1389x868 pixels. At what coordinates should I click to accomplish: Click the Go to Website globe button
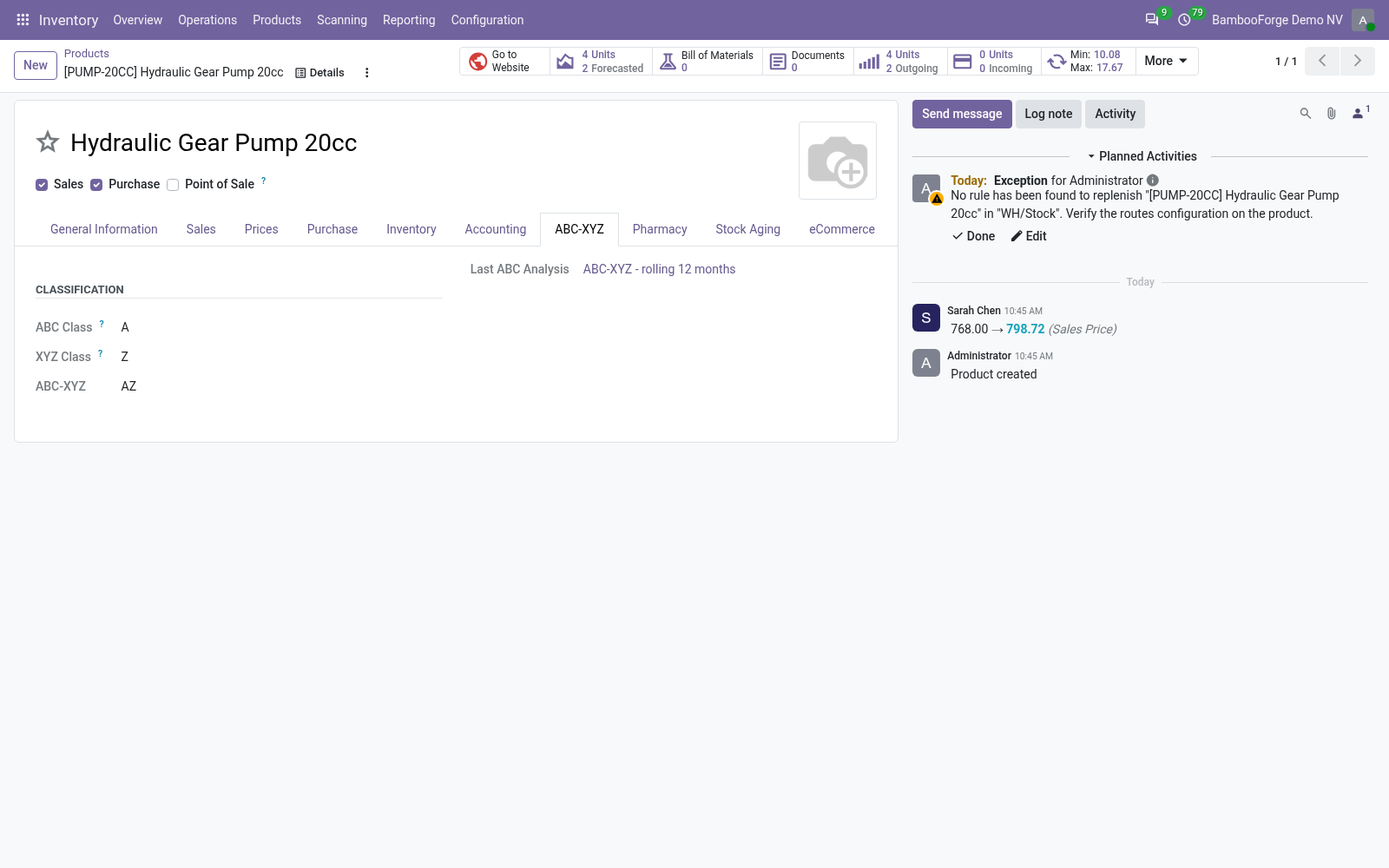point(504,62)
